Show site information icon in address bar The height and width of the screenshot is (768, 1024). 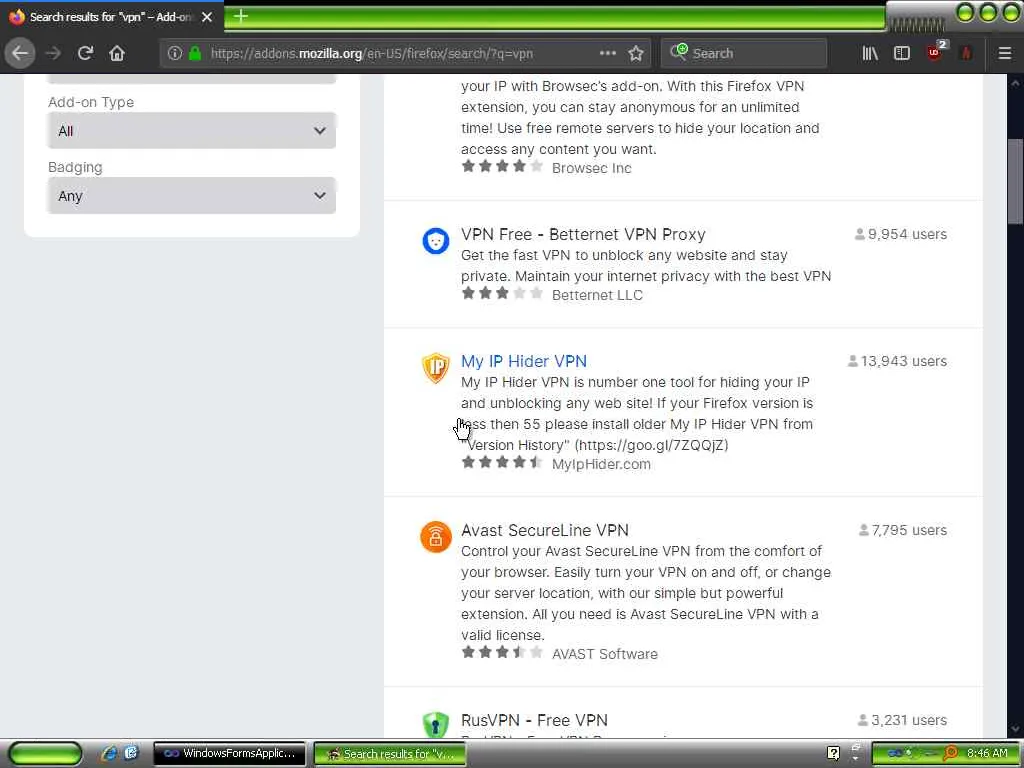(174, 53)
